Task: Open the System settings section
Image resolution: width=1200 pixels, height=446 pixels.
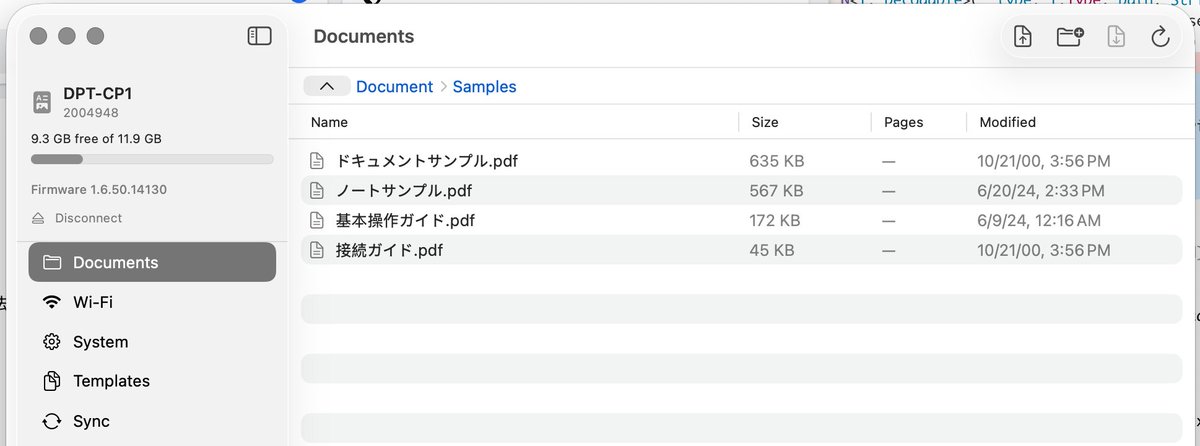Action: pyautogui.click(x=152, y=342)
